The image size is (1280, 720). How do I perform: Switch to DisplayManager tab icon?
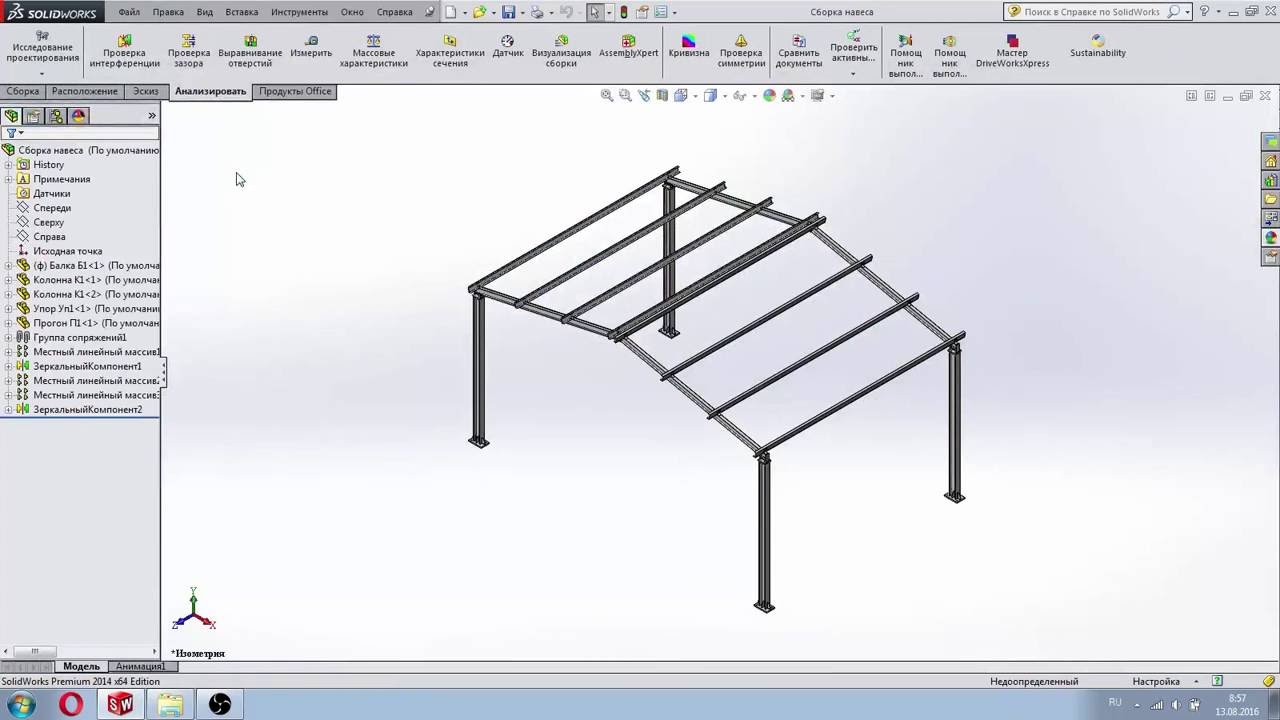[78, 116]
